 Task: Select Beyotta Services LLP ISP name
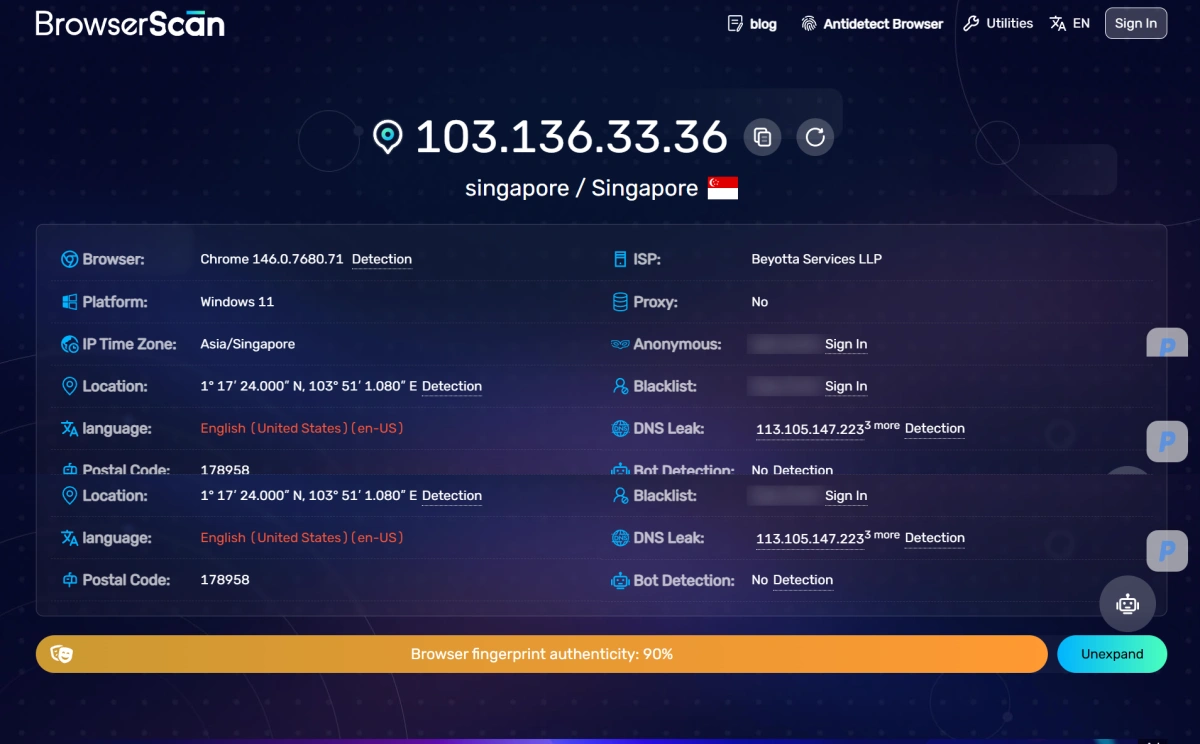817,259
